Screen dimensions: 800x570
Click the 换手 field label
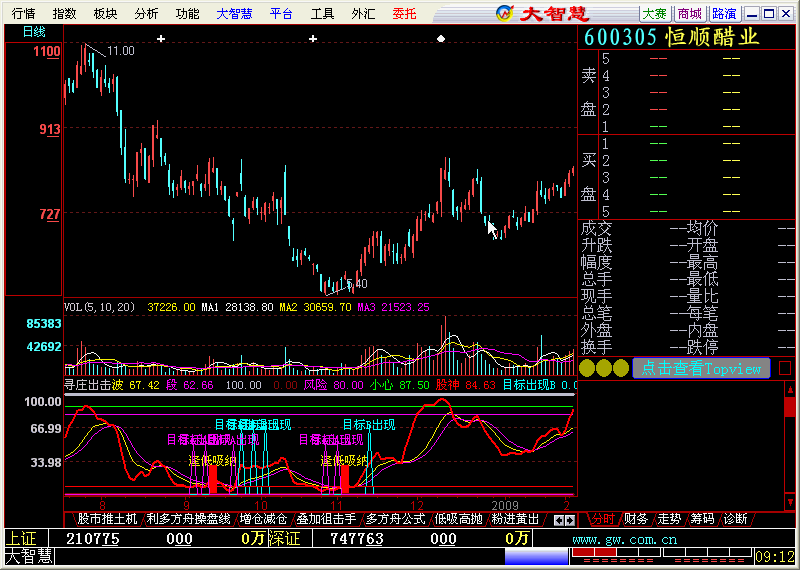click(x=596, y=348)
